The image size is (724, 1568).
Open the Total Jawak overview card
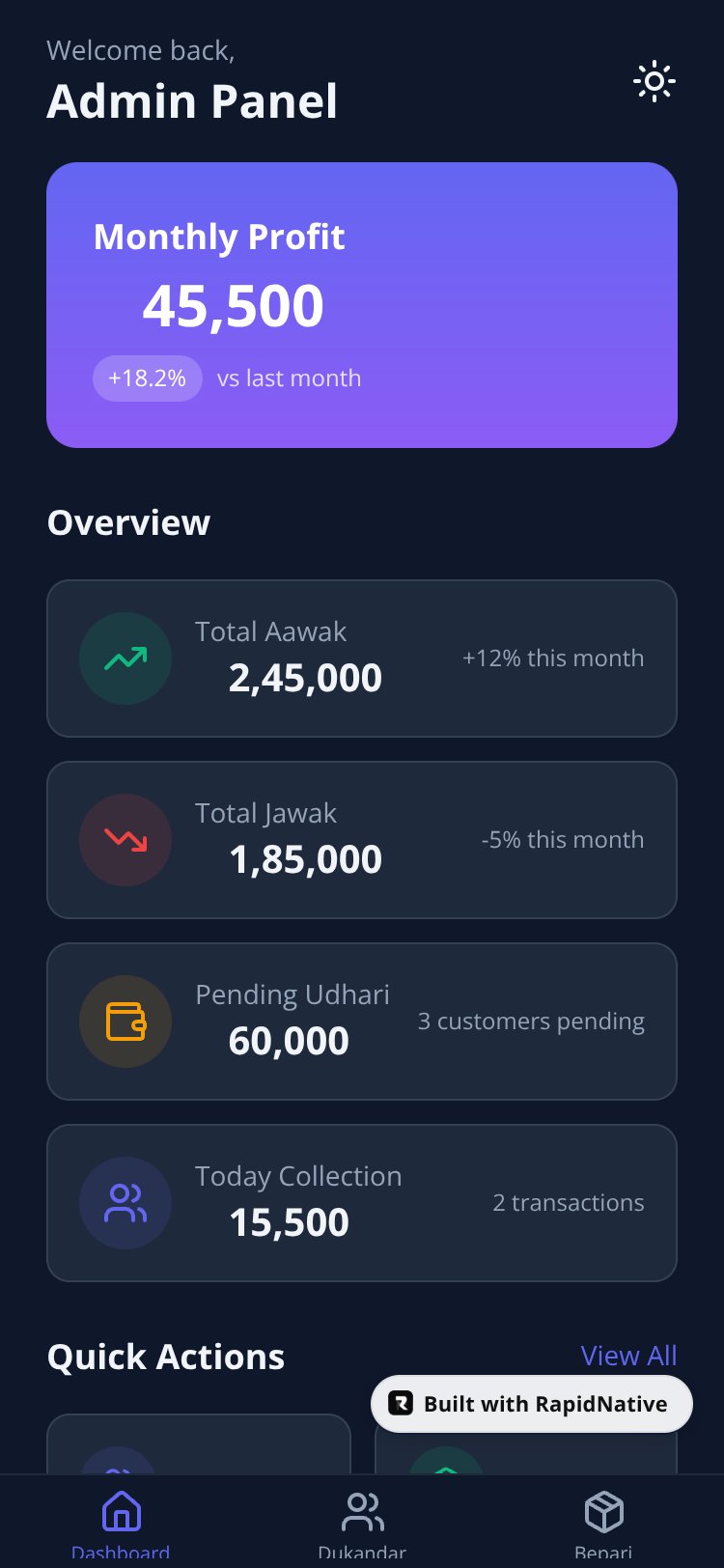point(362,840)
